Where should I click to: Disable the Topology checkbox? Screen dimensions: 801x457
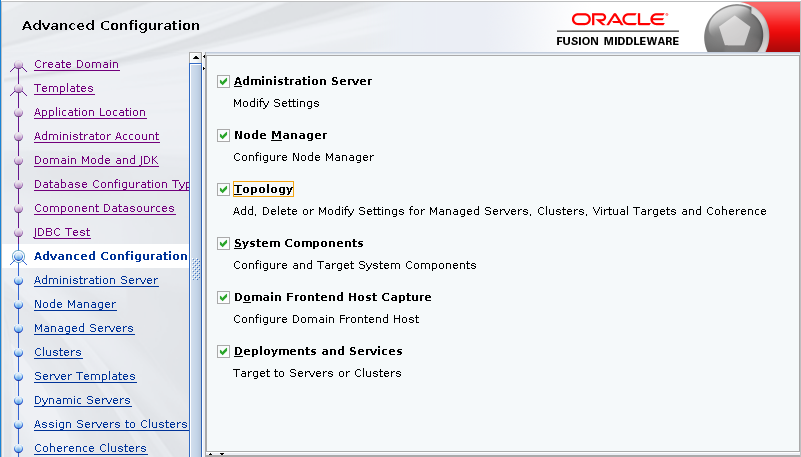(224, 189)
